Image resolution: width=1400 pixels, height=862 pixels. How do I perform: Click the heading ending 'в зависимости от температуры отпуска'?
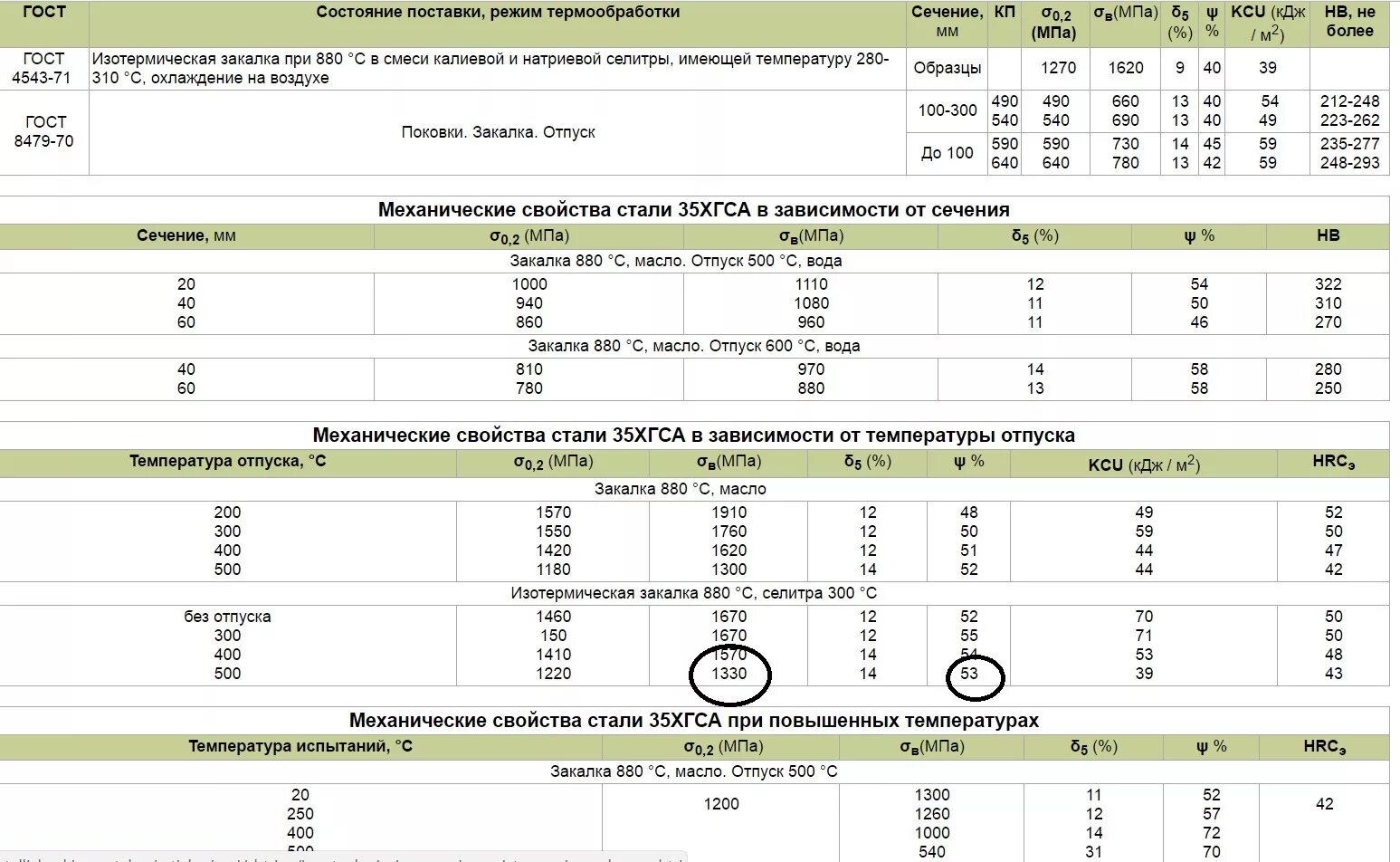point(693,436)
